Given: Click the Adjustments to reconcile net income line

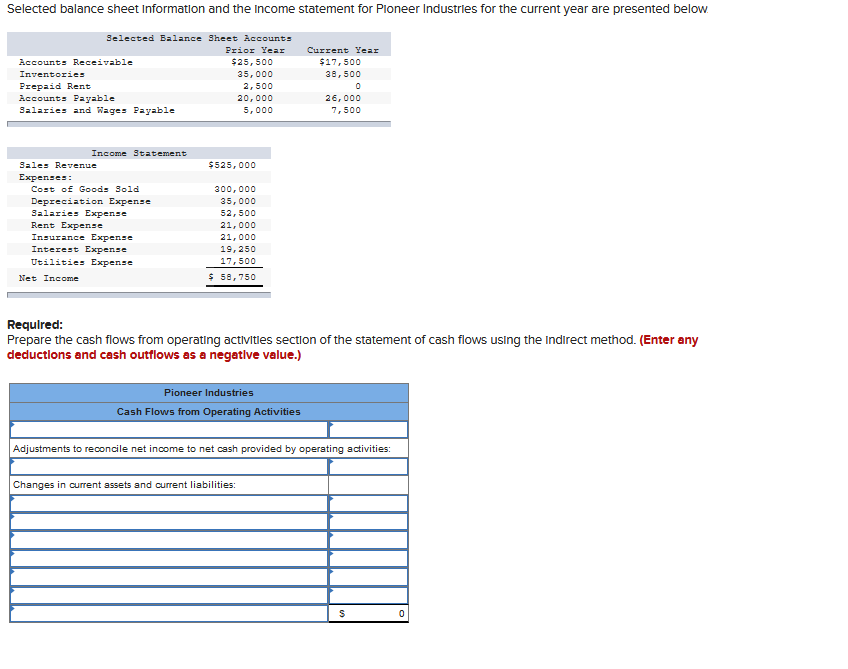Looking at the screenshot, I should click(x=202, y=448).
